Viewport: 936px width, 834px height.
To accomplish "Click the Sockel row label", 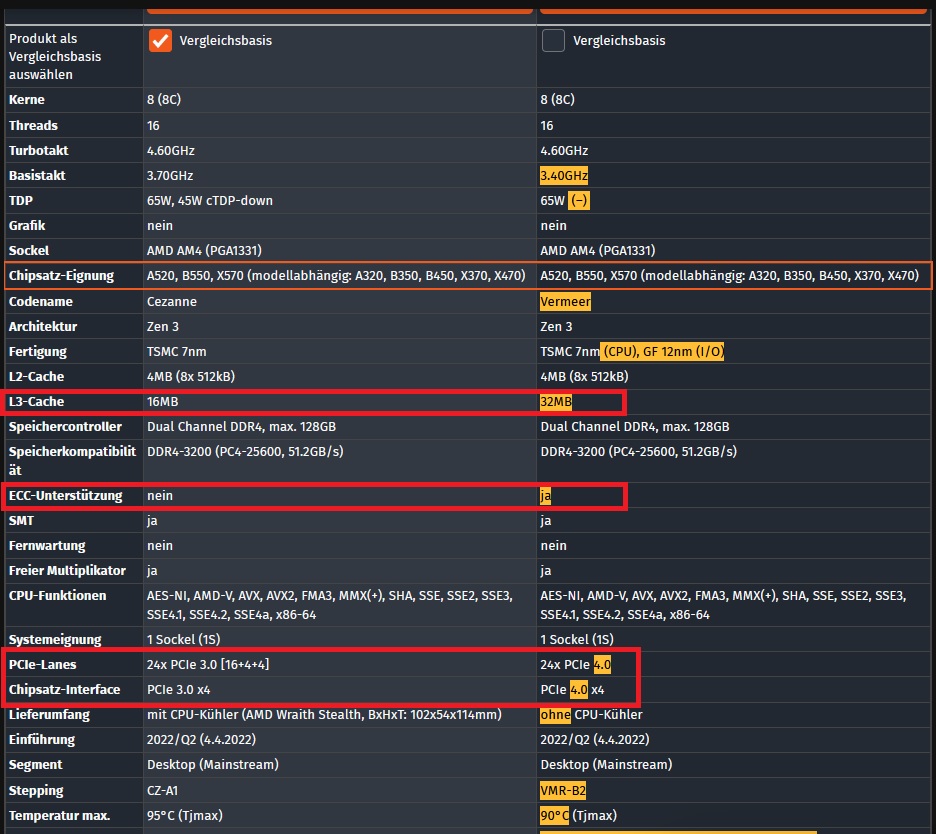I will 29,251.
